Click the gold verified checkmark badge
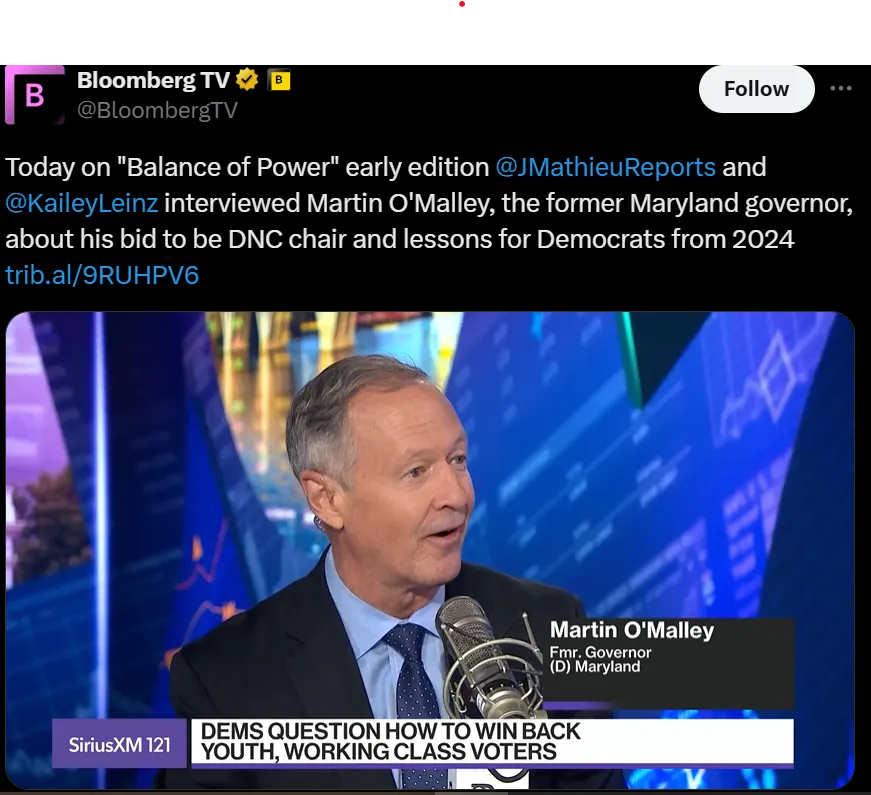This screenshot has width=871, height=795. point(247,80)
